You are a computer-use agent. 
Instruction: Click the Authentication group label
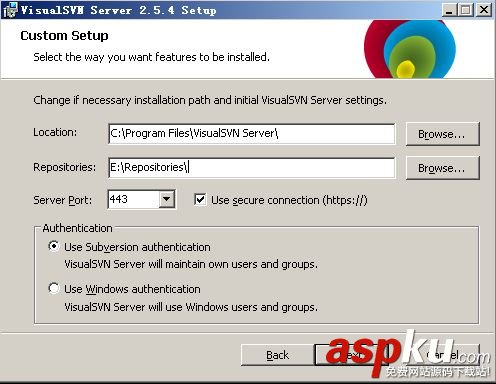[x=77, y=228]
